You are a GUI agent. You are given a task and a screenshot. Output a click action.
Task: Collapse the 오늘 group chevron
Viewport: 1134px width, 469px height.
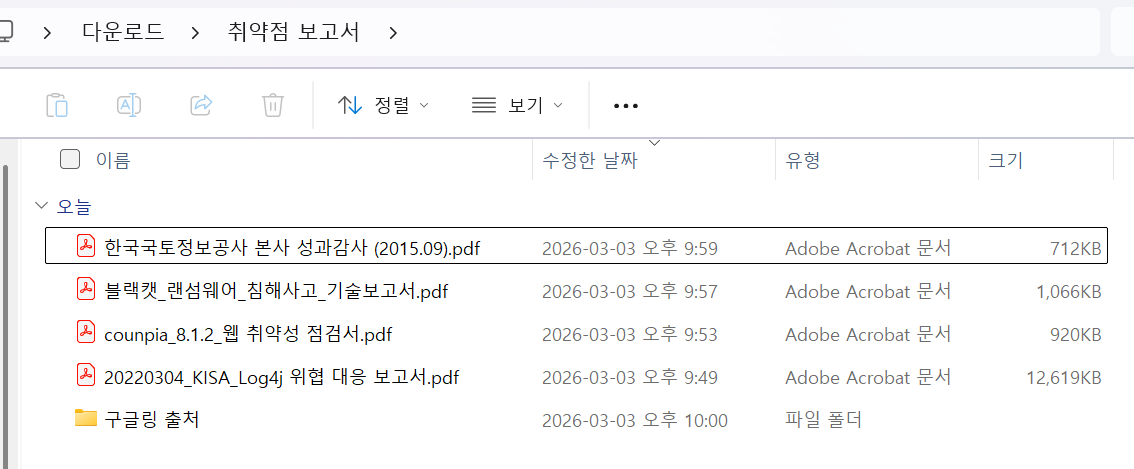[x=41, y=206]
